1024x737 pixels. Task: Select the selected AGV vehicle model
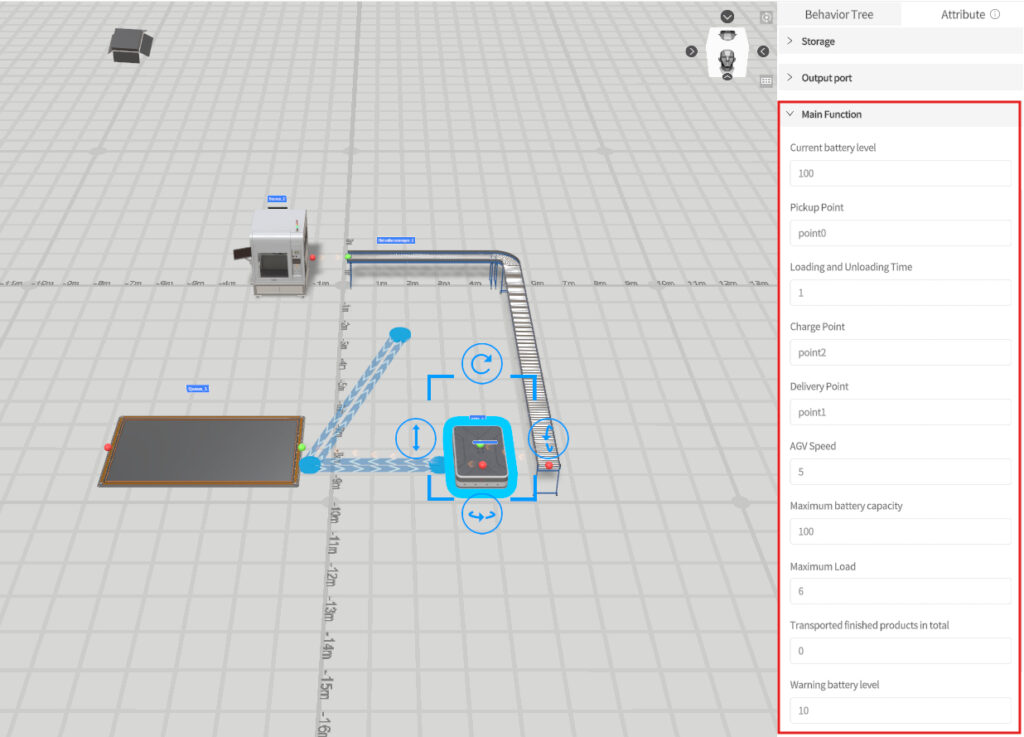481,456
